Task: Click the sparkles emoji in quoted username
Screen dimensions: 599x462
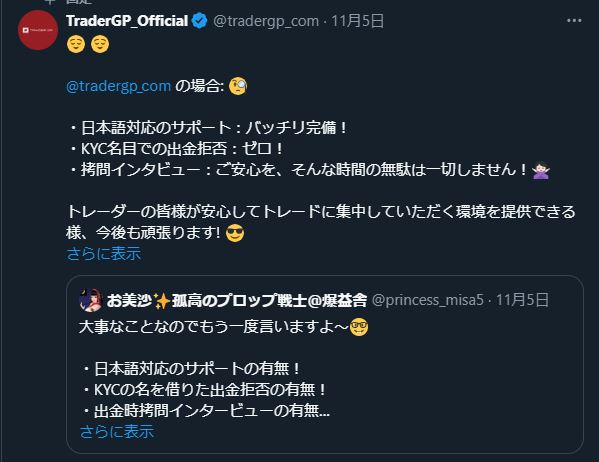Action: (162, 301)
